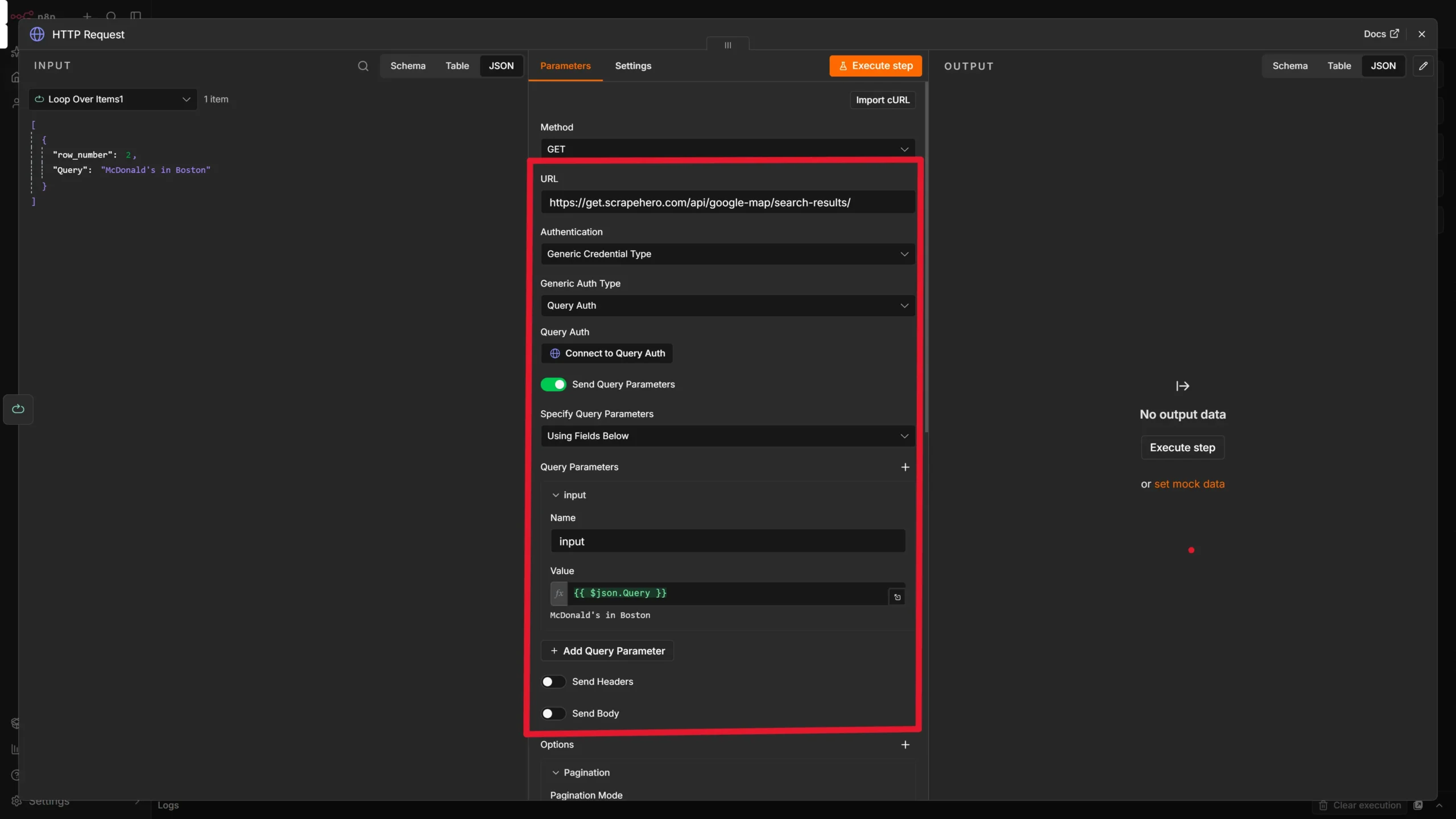Add a query parameter with plus icon
The height and width of the screenshot is (819, 1456).
point(905,467)
